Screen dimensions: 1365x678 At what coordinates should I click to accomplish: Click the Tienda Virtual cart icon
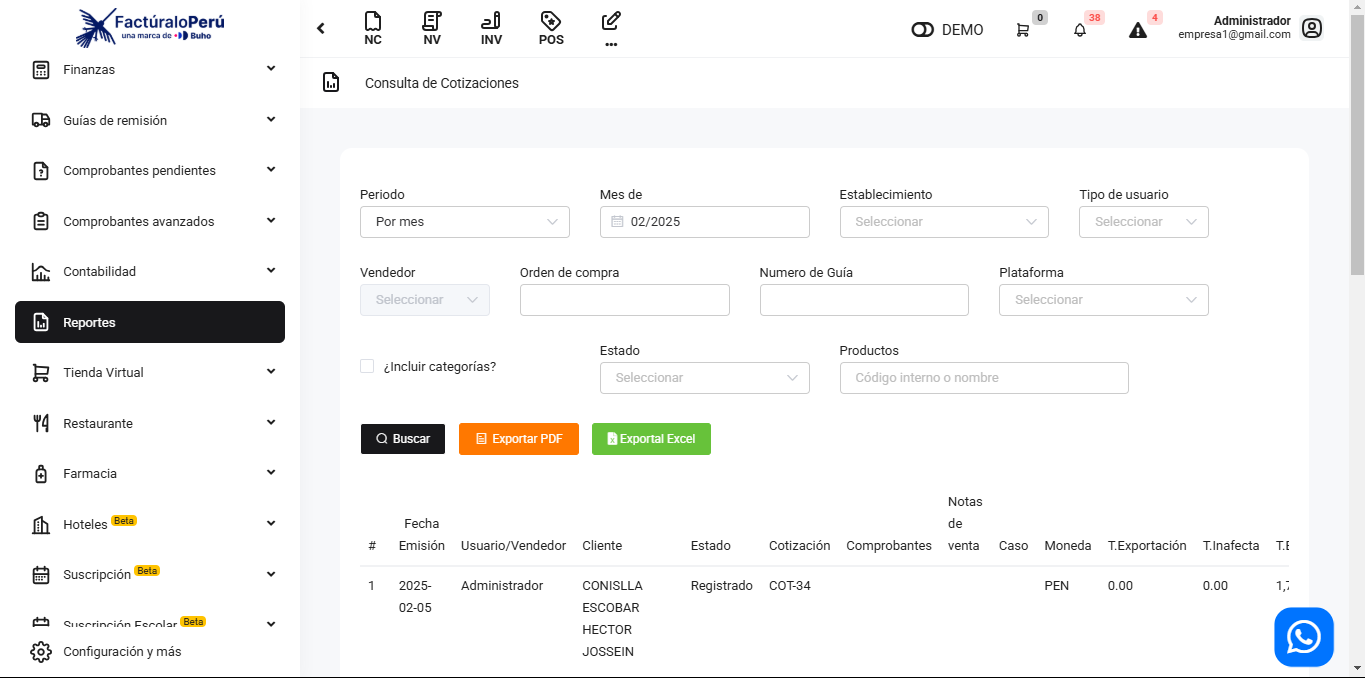pyautogui.click(x=41, y=372)
